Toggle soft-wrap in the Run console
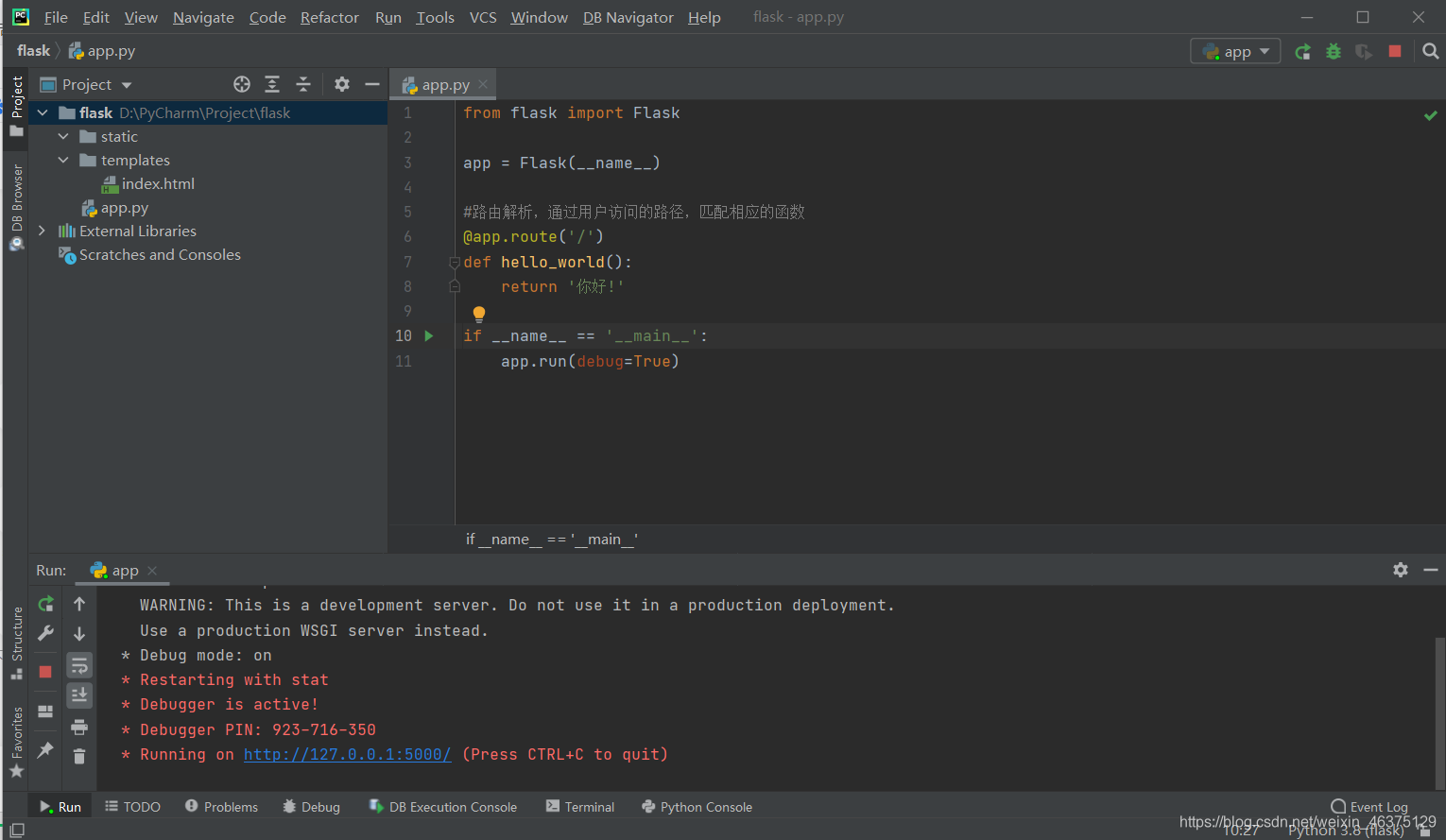Screen dimensions: 1446x840 [79, 665]
